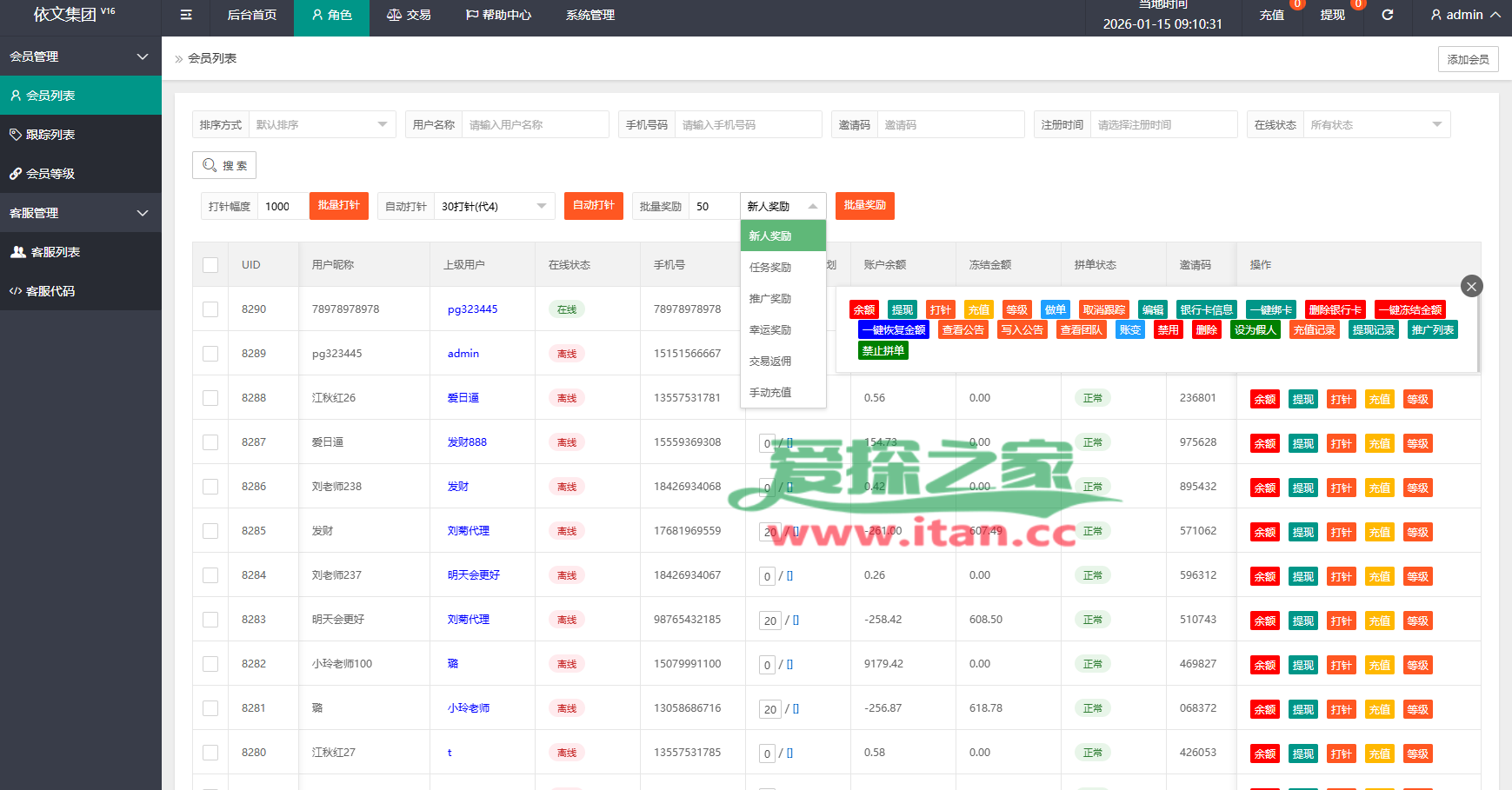Viewport: 1512px width, 790px height.
Task: Select the checkbox for user 8287
Action: pyautogui.click(x=210, y=442)
